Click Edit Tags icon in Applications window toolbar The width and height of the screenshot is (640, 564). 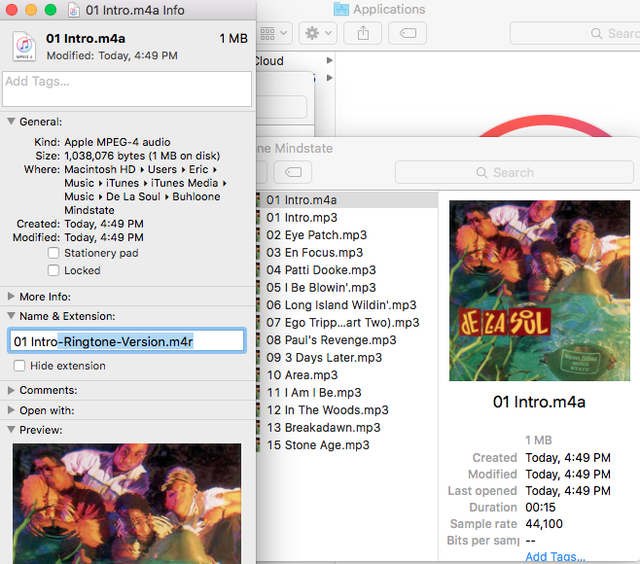click(x=408, y=33)
